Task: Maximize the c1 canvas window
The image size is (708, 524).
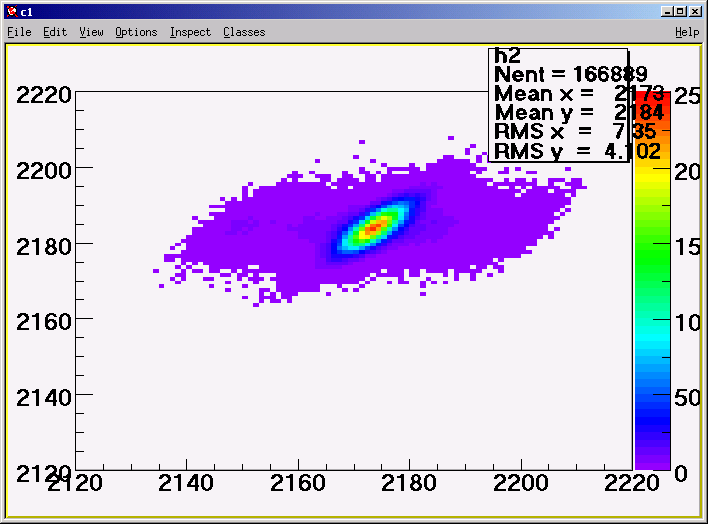Action: point(681,12)
